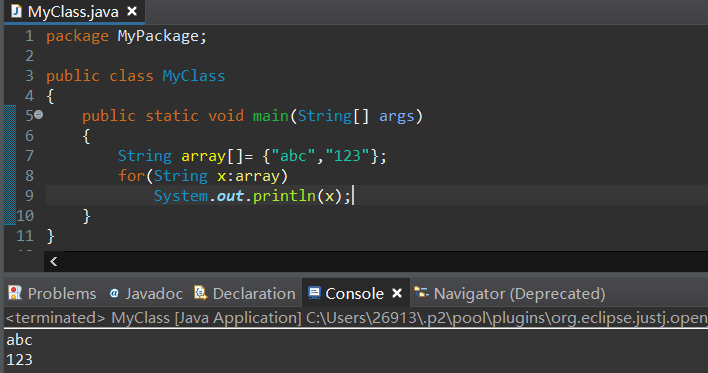708x373 pixels.
Task: Open the Declaration tab
Action: point(245,294)
